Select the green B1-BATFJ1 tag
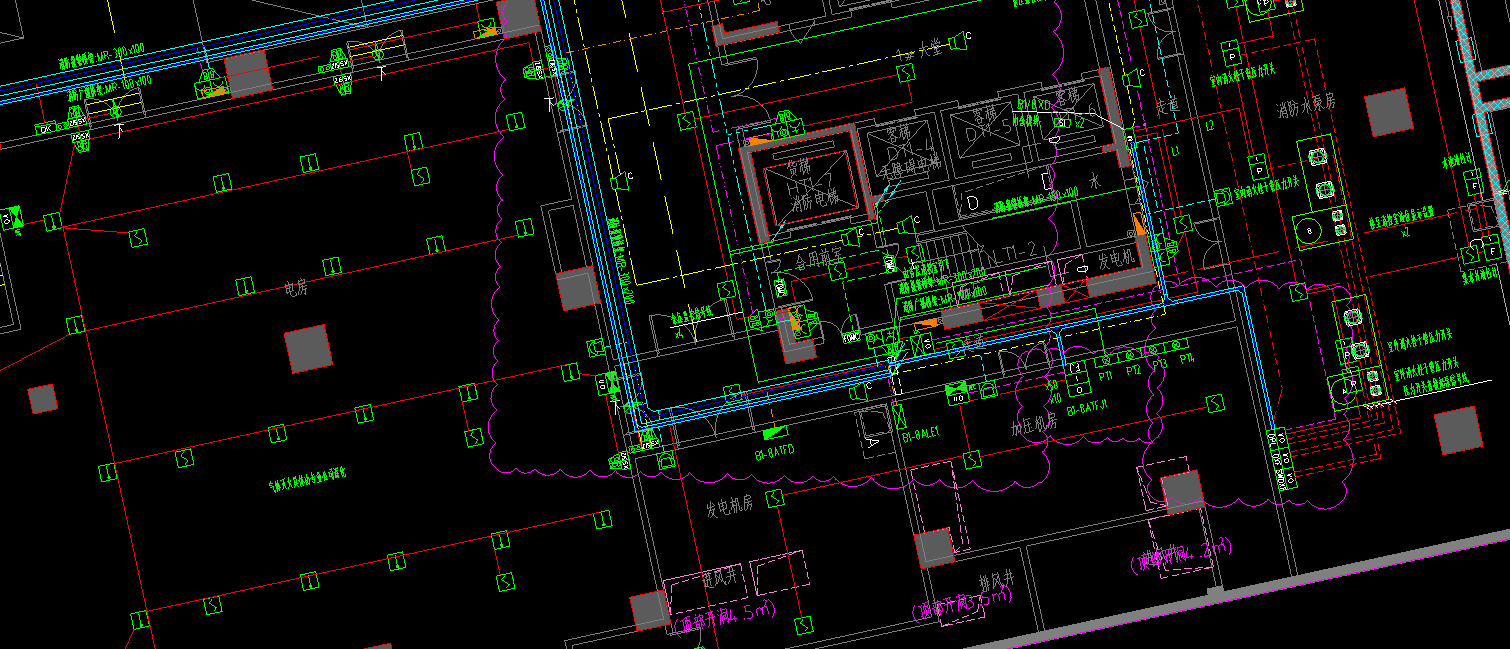The height and width of the screenshot is (649, 1510). click(x=1087, y=407)
